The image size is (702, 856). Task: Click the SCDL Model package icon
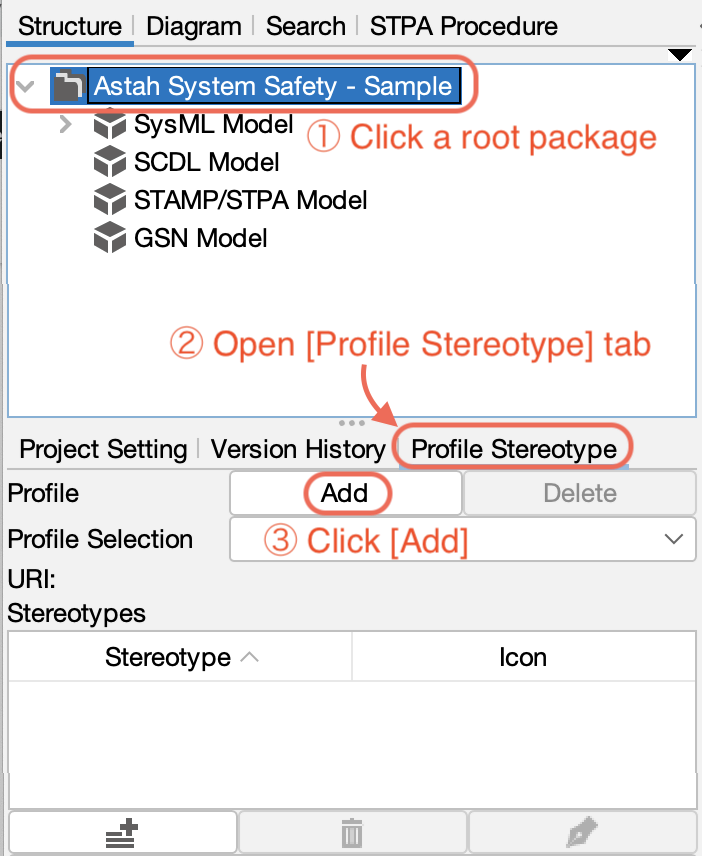point(110,162)
